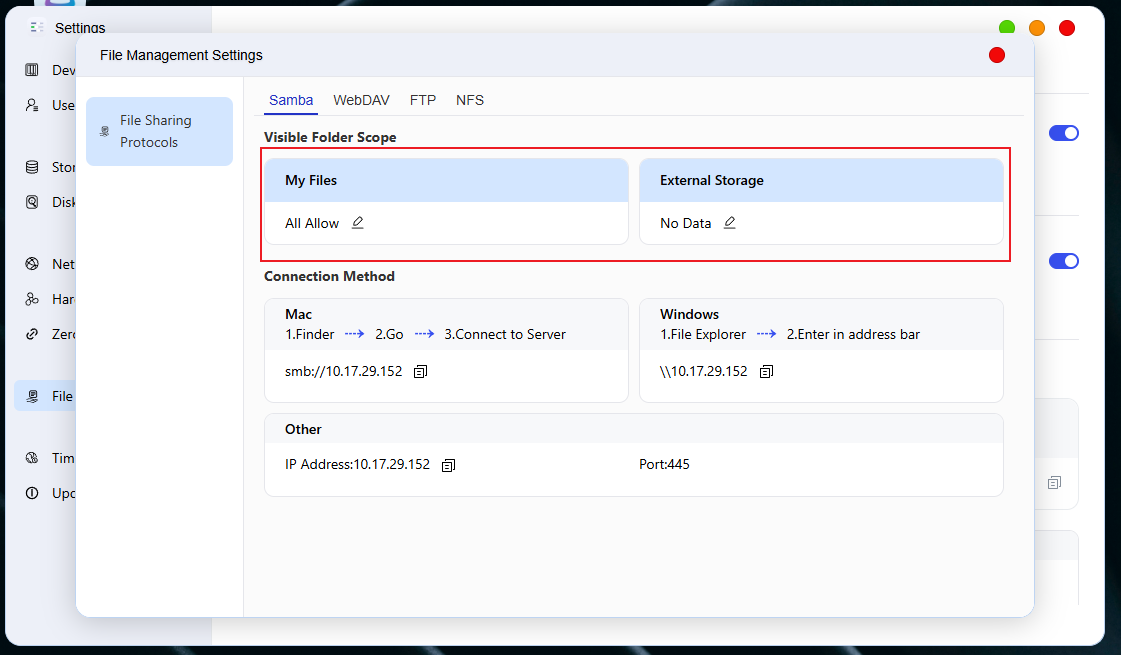Image resolution: width=1121 pixels, height=655 pixels.
Task: Click the "No Data" text
Action: 686,223
